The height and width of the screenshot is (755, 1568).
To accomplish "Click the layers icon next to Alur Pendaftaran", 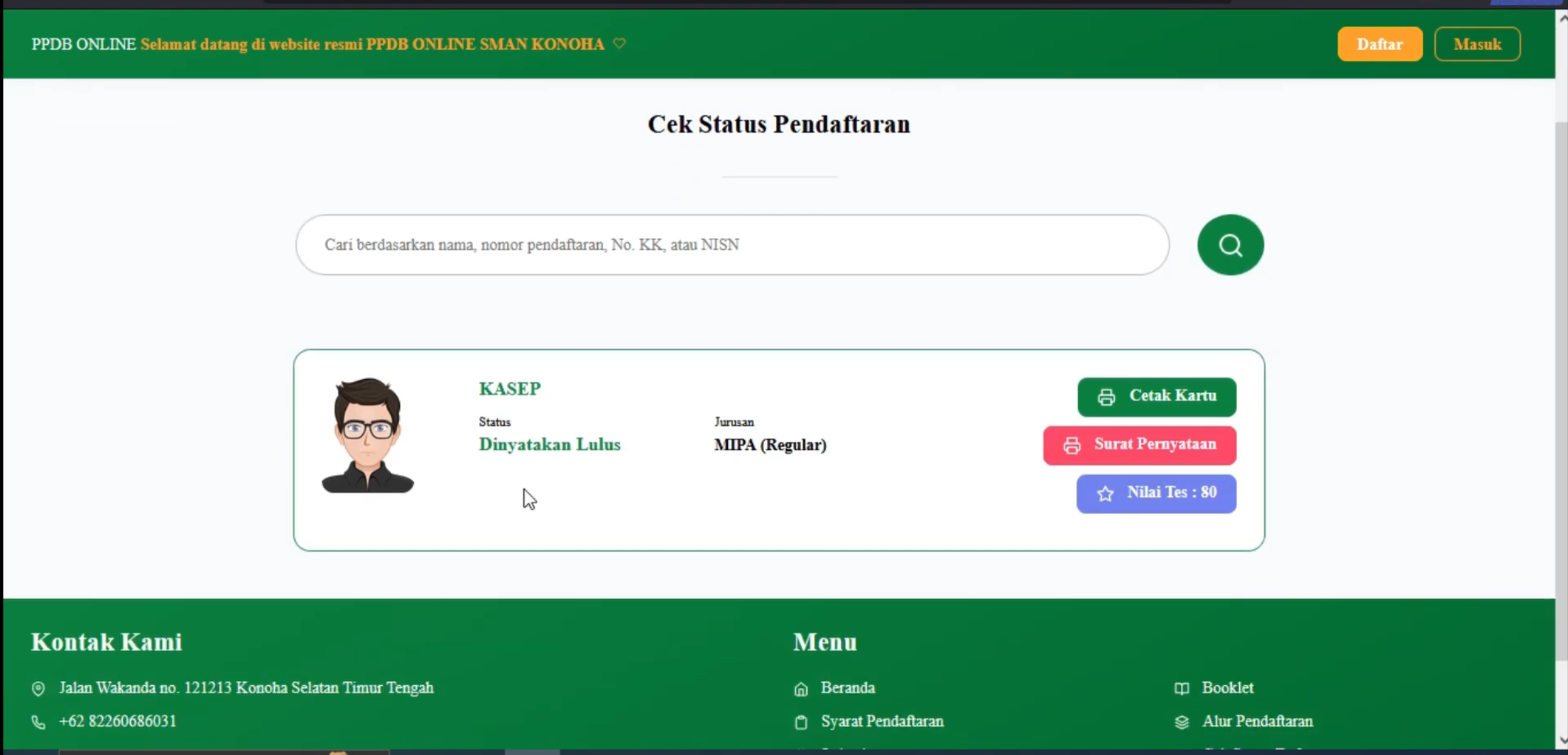I will pos(1182,722).
